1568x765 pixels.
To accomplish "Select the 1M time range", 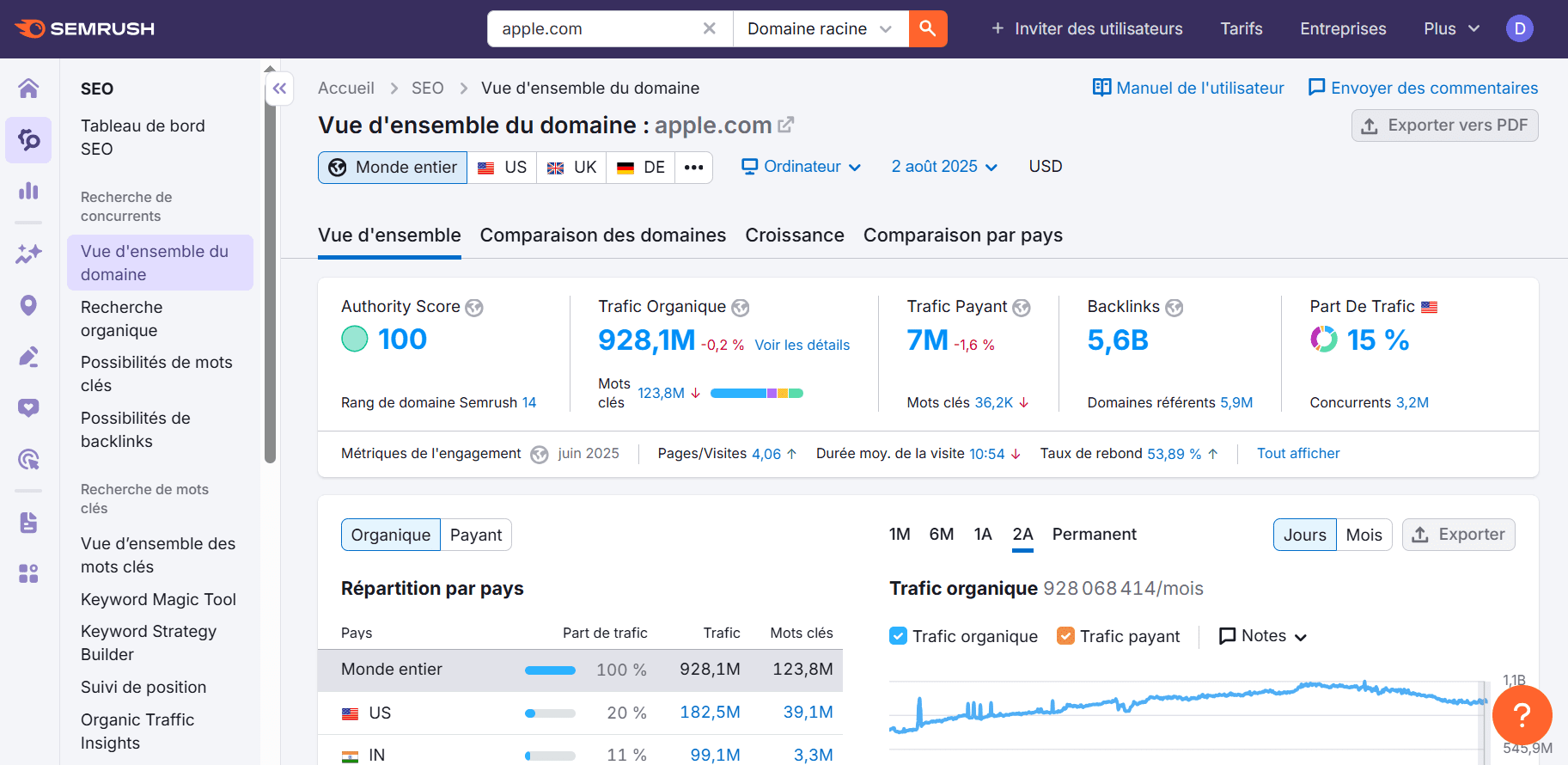I will point(900,535).
